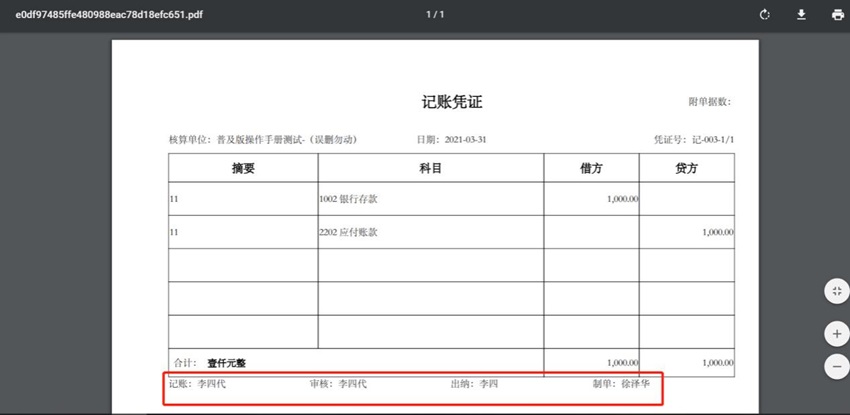Download the PDF file
The height and width of the screenshot is (415, 850).
pyautogui.click(x=801, y=15)
